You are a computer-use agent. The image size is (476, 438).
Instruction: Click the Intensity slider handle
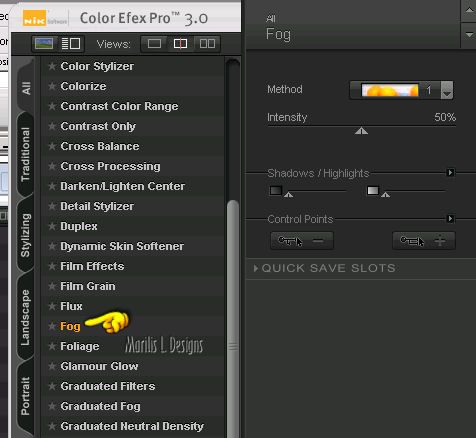coord(361,131)
